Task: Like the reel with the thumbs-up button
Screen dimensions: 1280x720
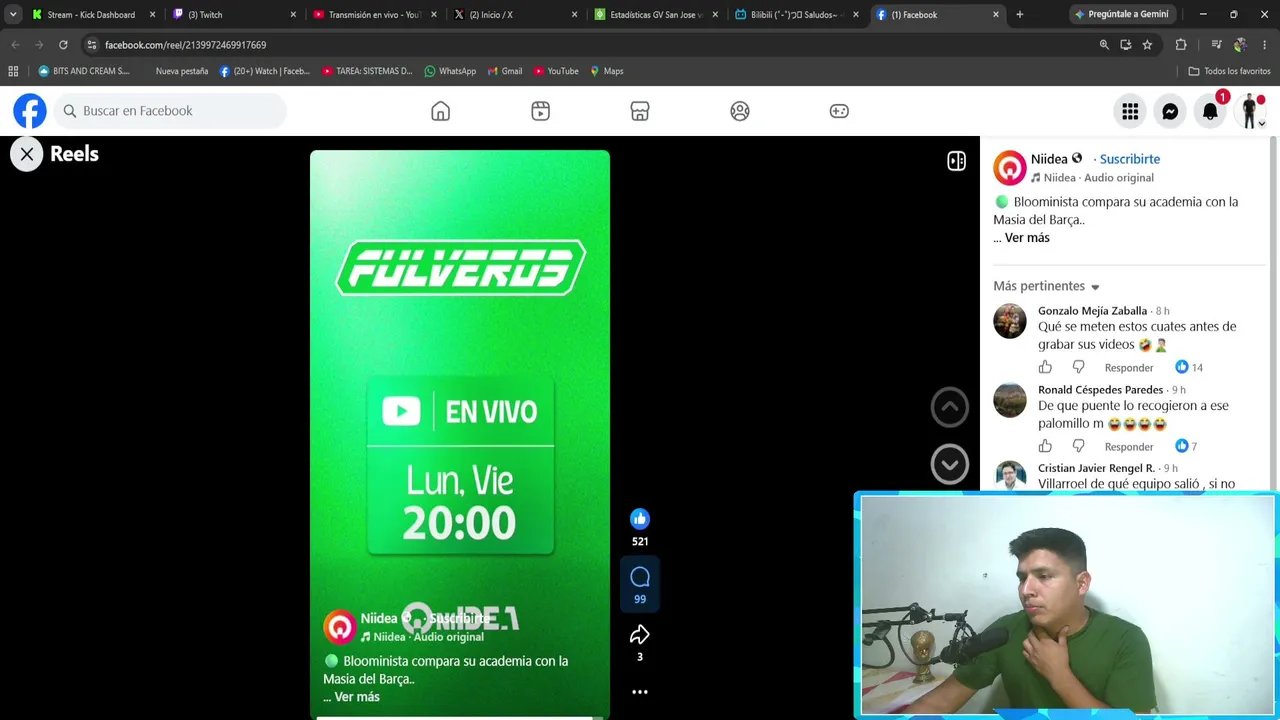Action: coord(640,519)
